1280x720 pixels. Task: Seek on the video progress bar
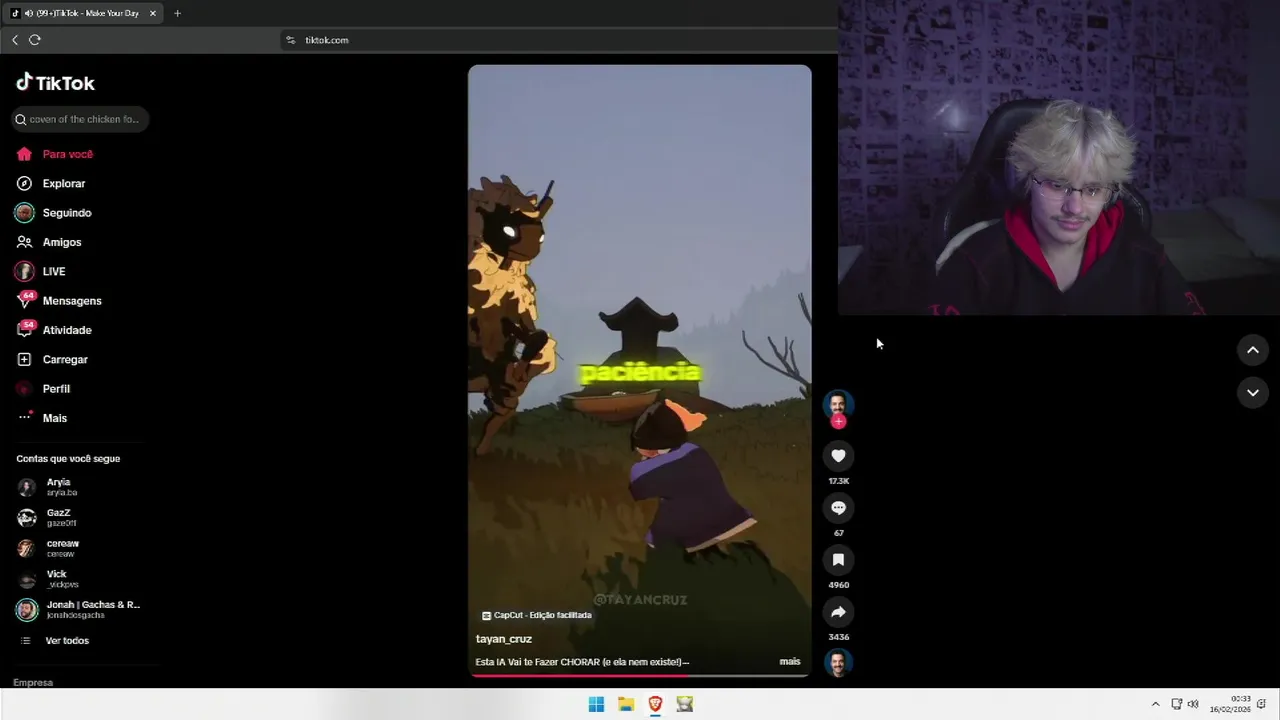(640, 675)
